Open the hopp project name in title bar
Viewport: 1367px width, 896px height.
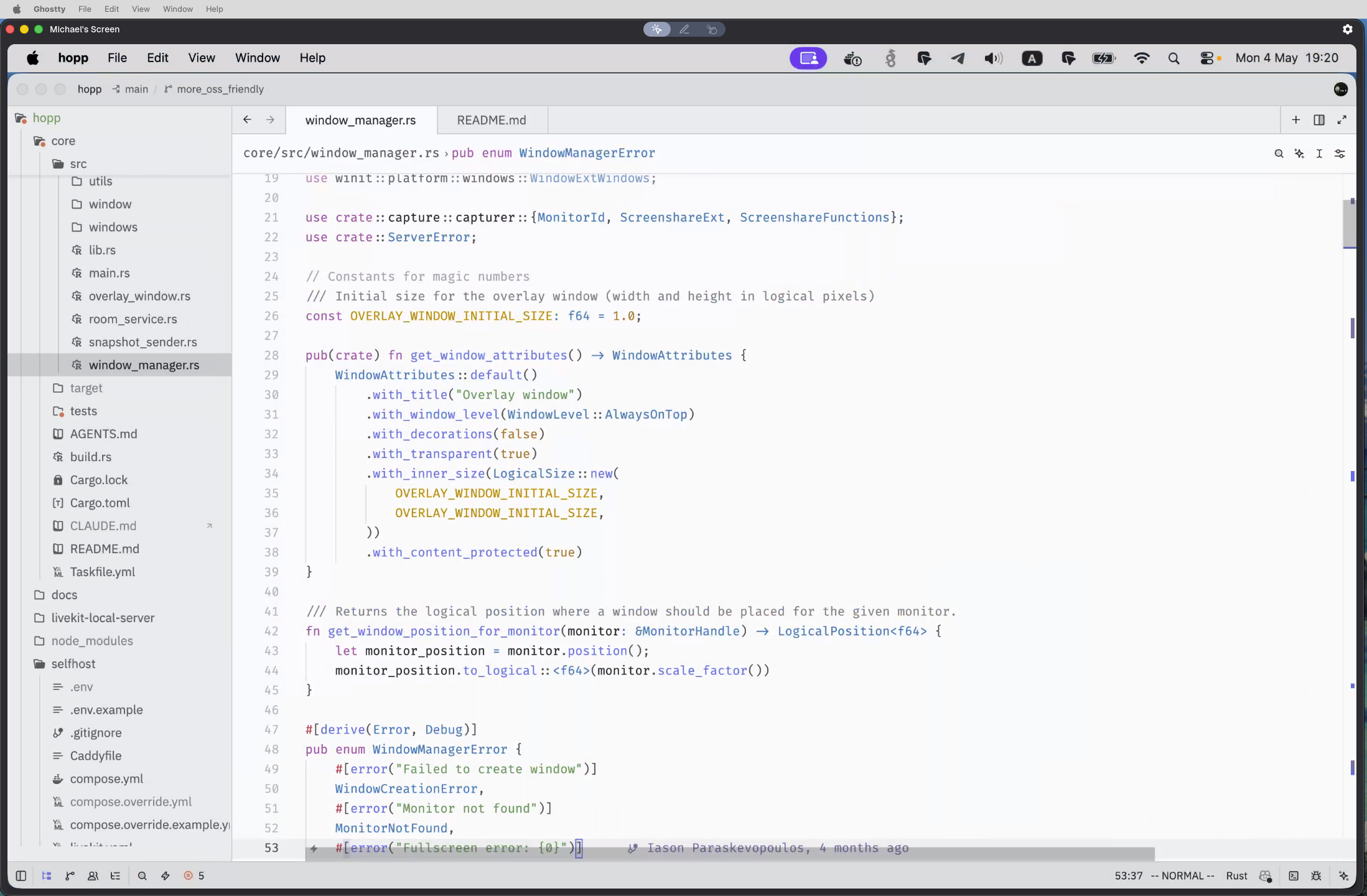pos(90,89)
